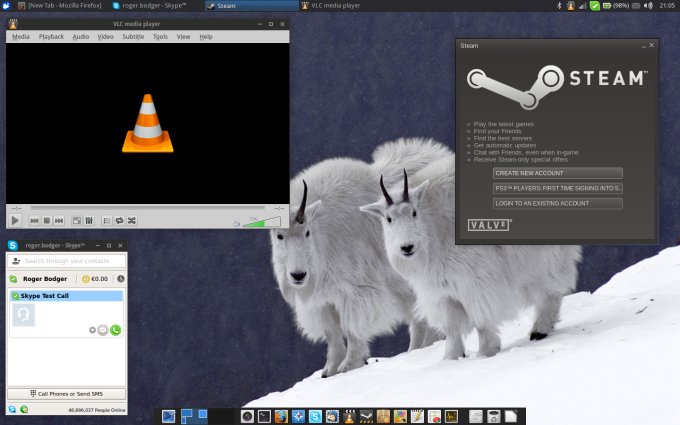Toggle the VLC playlist view icon
This screenshot has width=680, height=425.
point(108,220)
